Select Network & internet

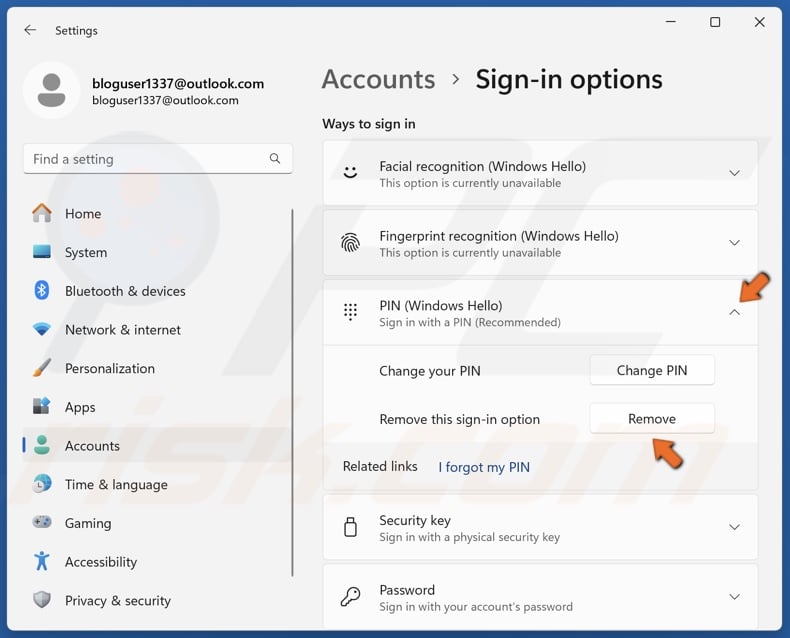pyautogui.click(x=156, y=330)
